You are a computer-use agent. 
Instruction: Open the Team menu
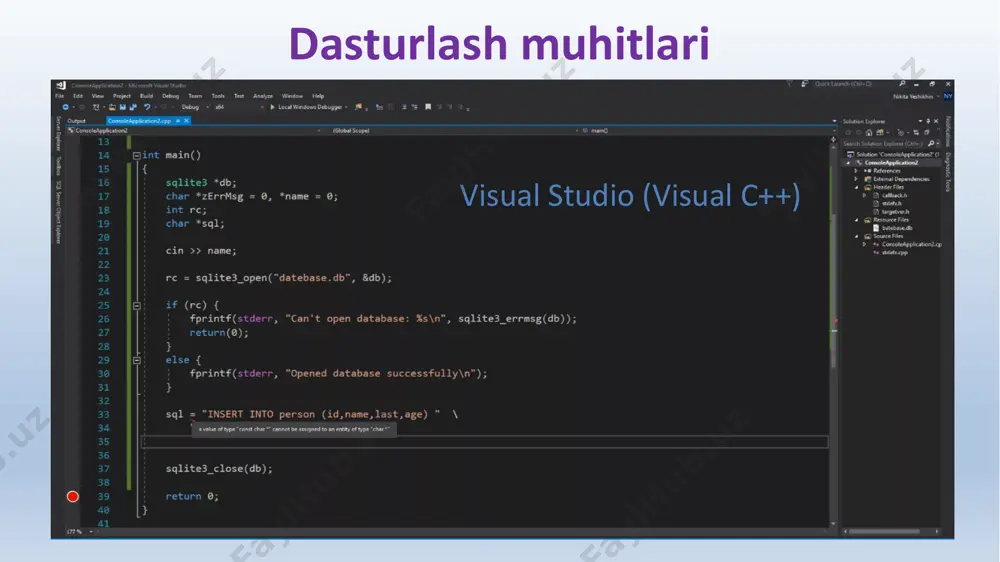coord(195,96)
